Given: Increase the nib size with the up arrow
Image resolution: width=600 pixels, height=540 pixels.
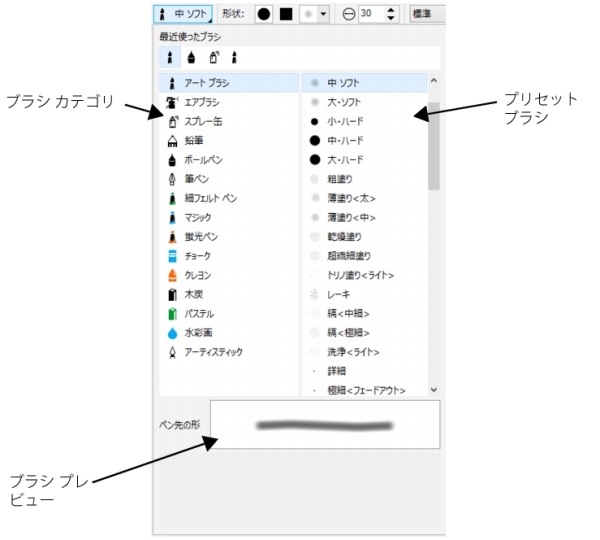Looking at the screenshot, I should [x=391, y=11].
